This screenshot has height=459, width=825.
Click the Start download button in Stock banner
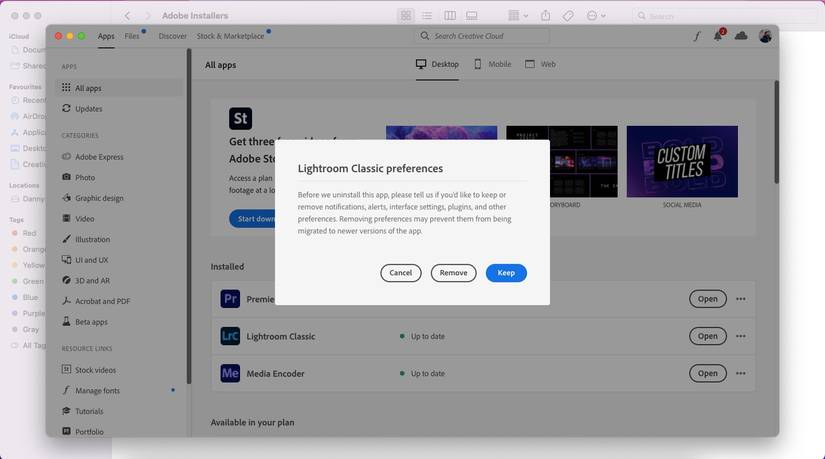[x=253, y=218]
